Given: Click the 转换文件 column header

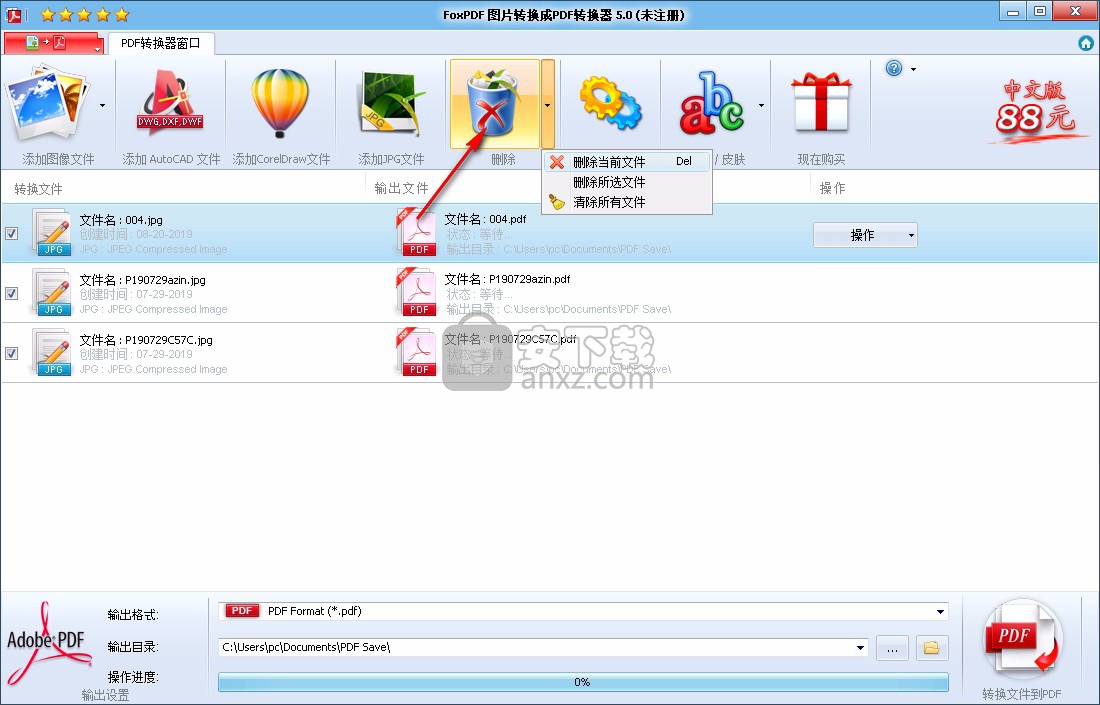Looking at the screenshot, I should point(39,189).
